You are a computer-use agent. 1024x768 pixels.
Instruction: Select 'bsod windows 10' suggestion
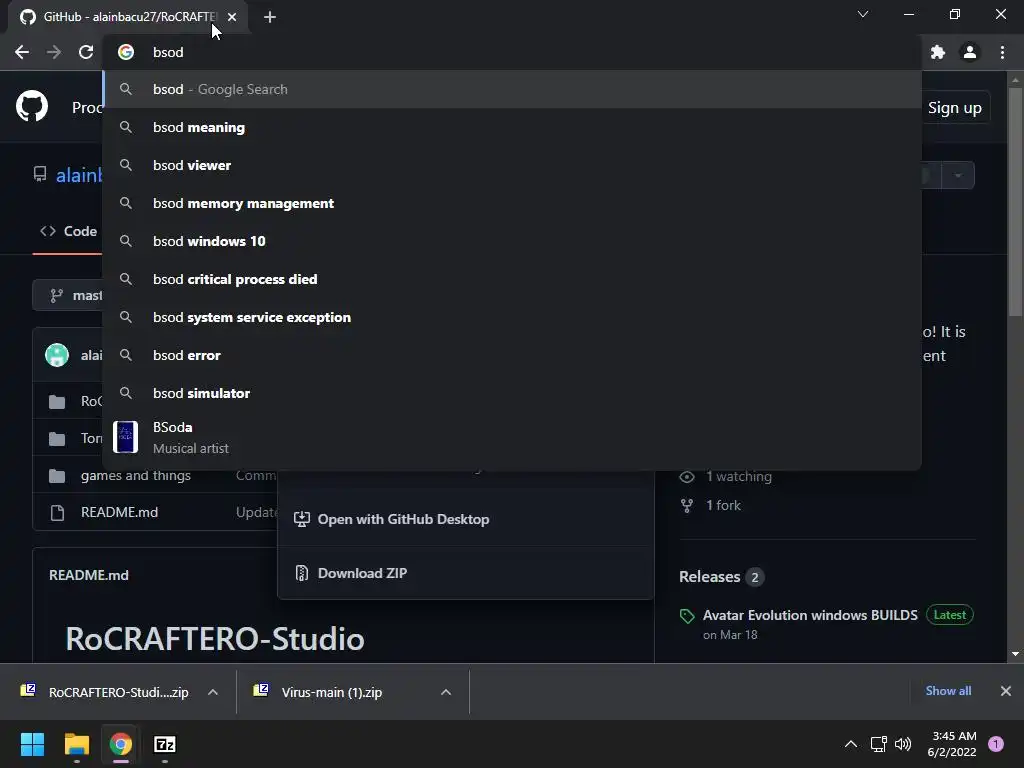[512, 241]
